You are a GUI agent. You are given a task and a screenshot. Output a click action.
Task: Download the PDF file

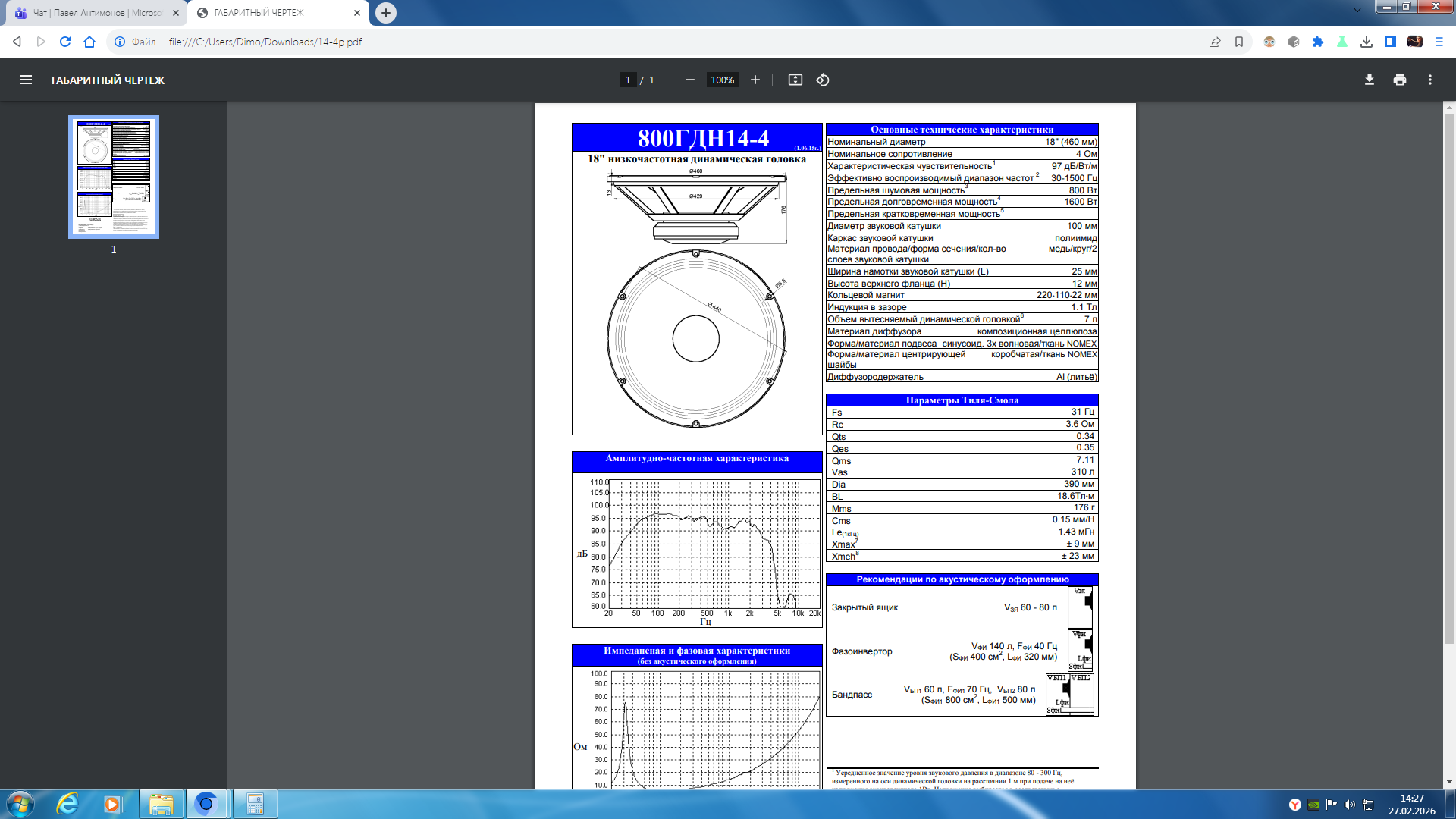[x=1369, y=80]
